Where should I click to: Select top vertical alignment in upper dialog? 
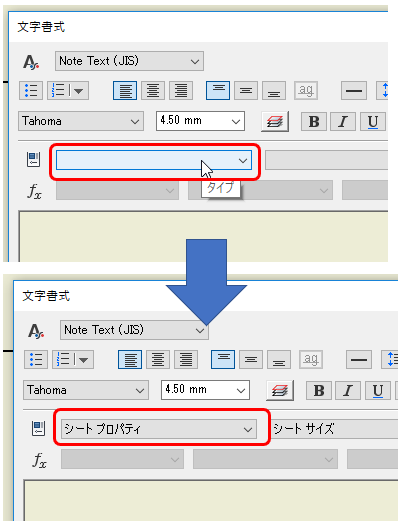(218, 90)
